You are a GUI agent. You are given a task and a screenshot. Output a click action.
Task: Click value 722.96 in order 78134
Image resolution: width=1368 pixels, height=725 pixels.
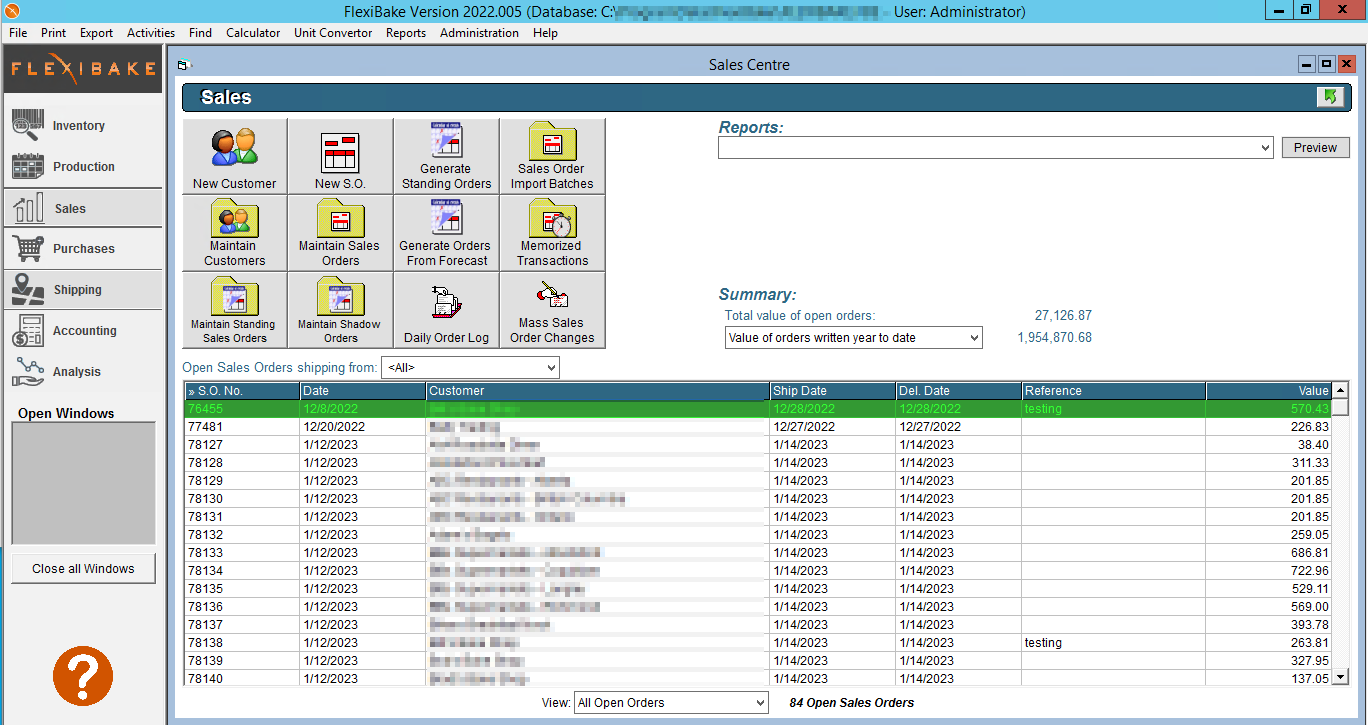click(1310, 571)
